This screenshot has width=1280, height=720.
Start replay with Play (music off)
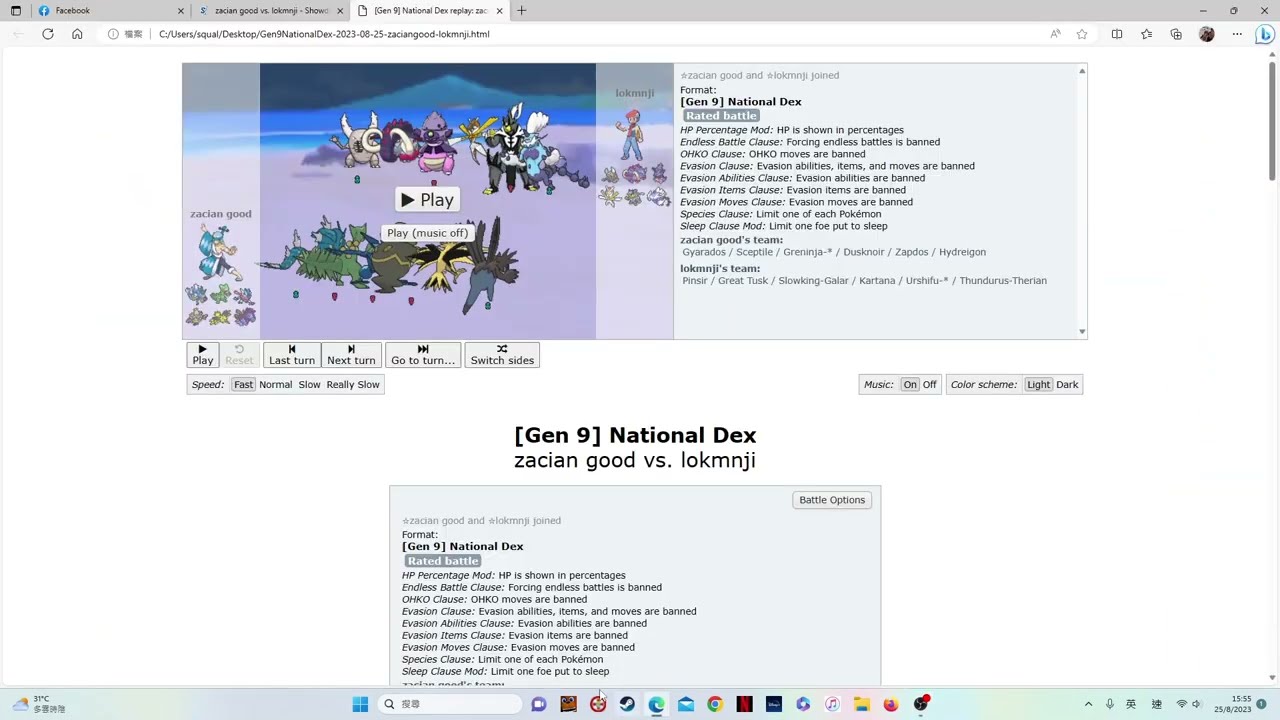point(427,233)
